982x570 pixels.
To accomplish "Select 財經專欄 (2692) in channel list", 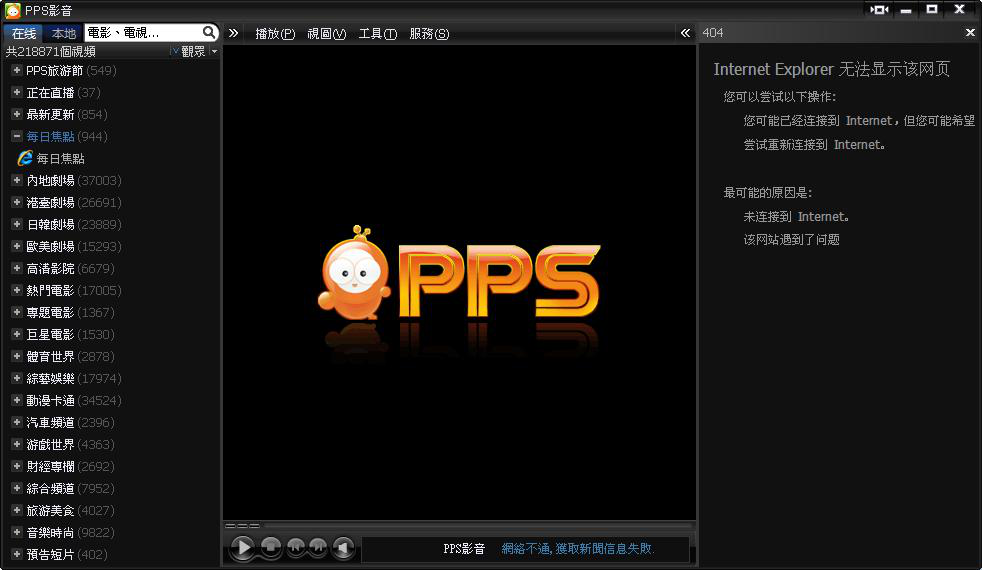I will (x=70, y=466).
